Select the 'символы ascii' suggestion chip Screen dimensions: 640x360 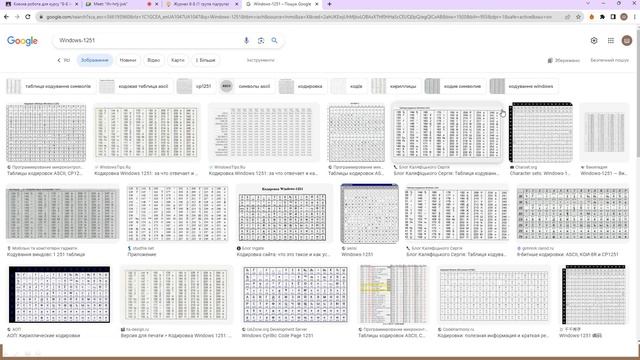[246, 86]
